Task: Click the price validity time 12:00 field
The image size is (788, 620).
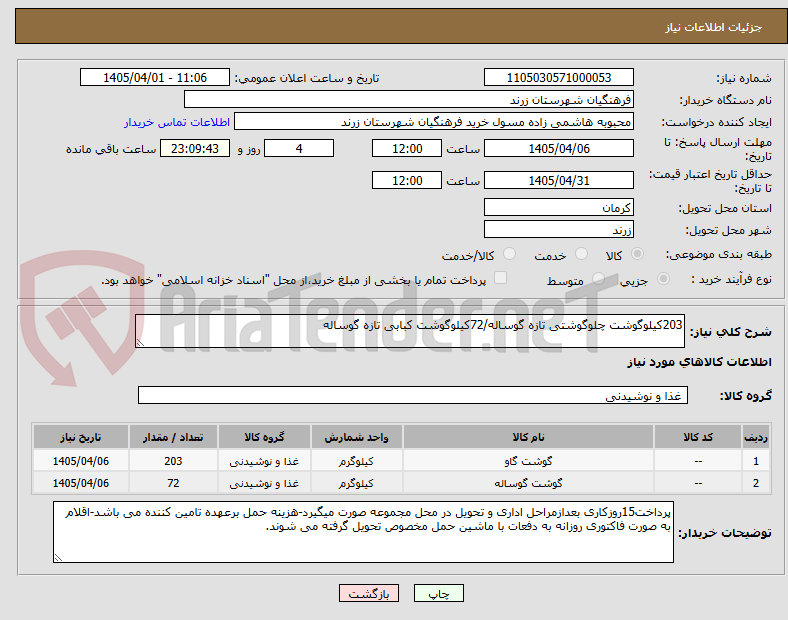Action: pos(407,180)
